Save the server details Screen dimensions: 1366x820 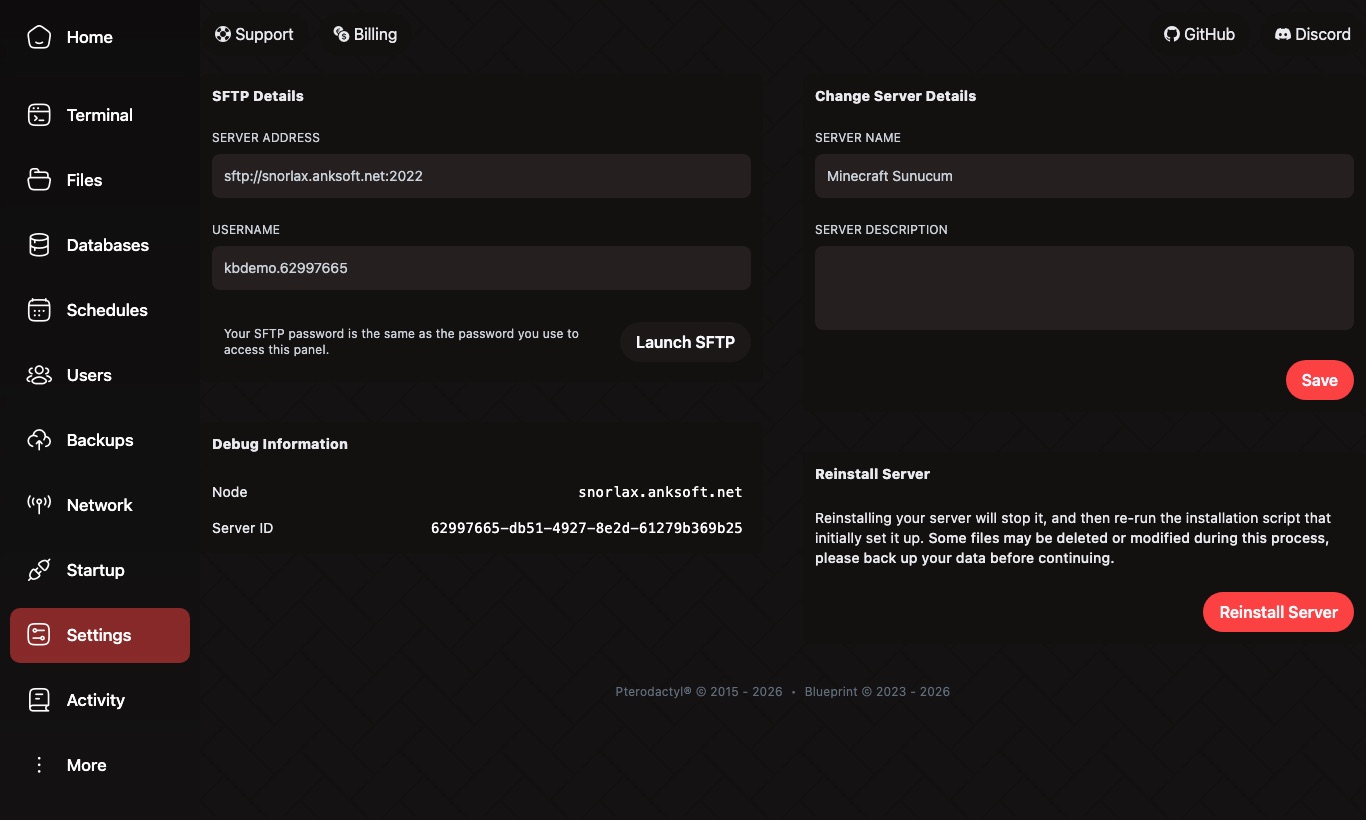click(x=1319, y=380)
